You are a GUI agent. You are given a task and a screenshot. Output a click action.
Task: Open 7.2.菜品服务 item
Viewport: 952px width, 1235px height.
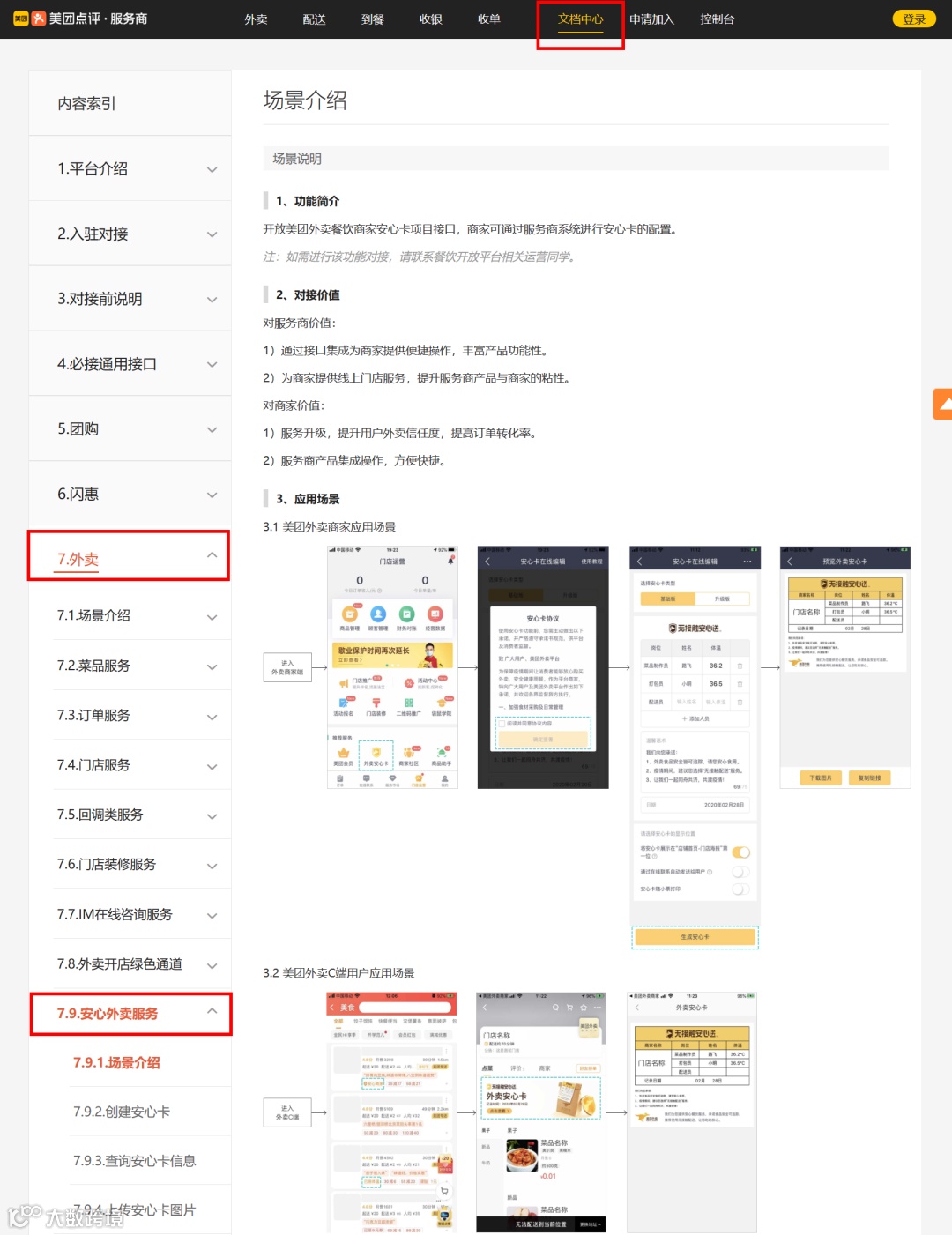coord(93,666)
